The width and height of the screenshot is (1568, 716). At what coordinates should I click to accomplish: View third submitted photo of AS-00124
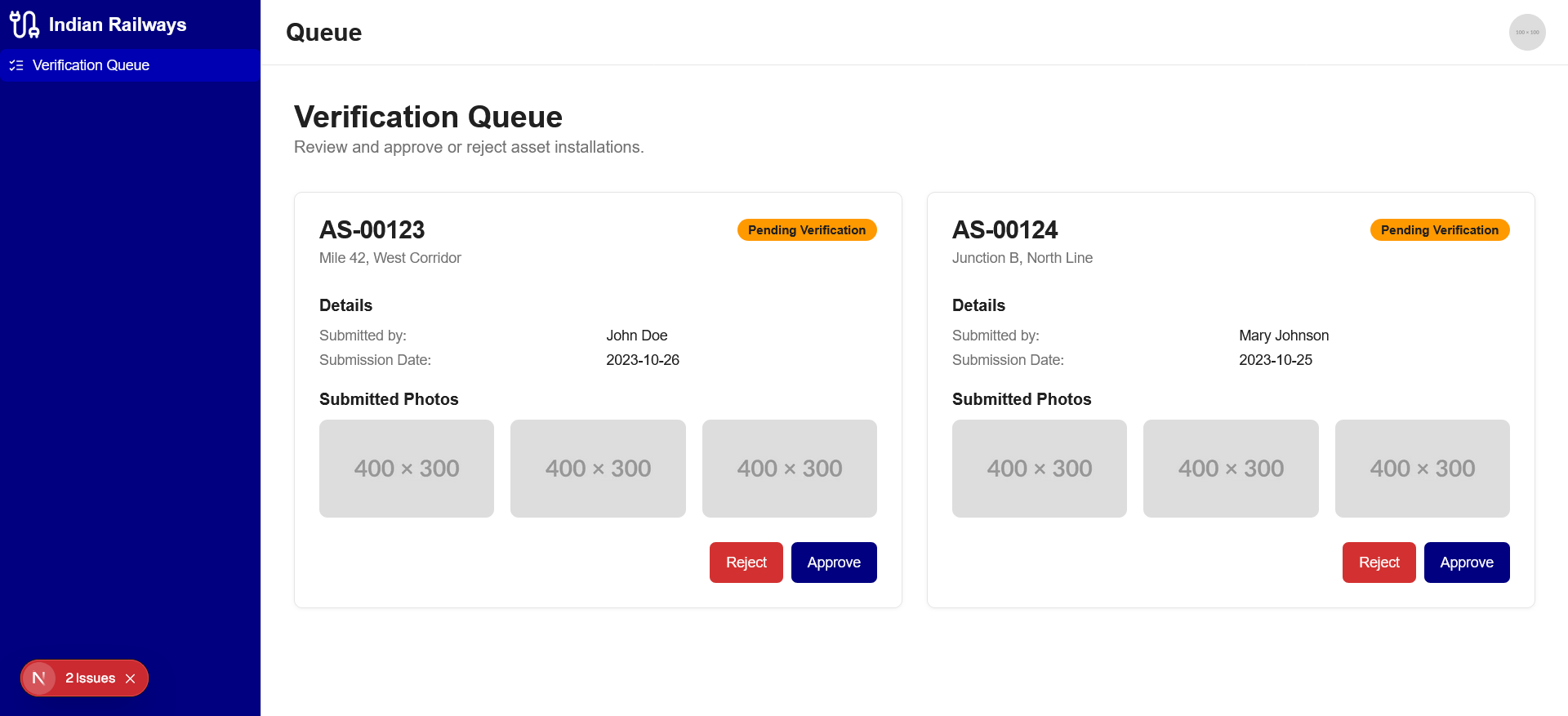coord(1422,469)
